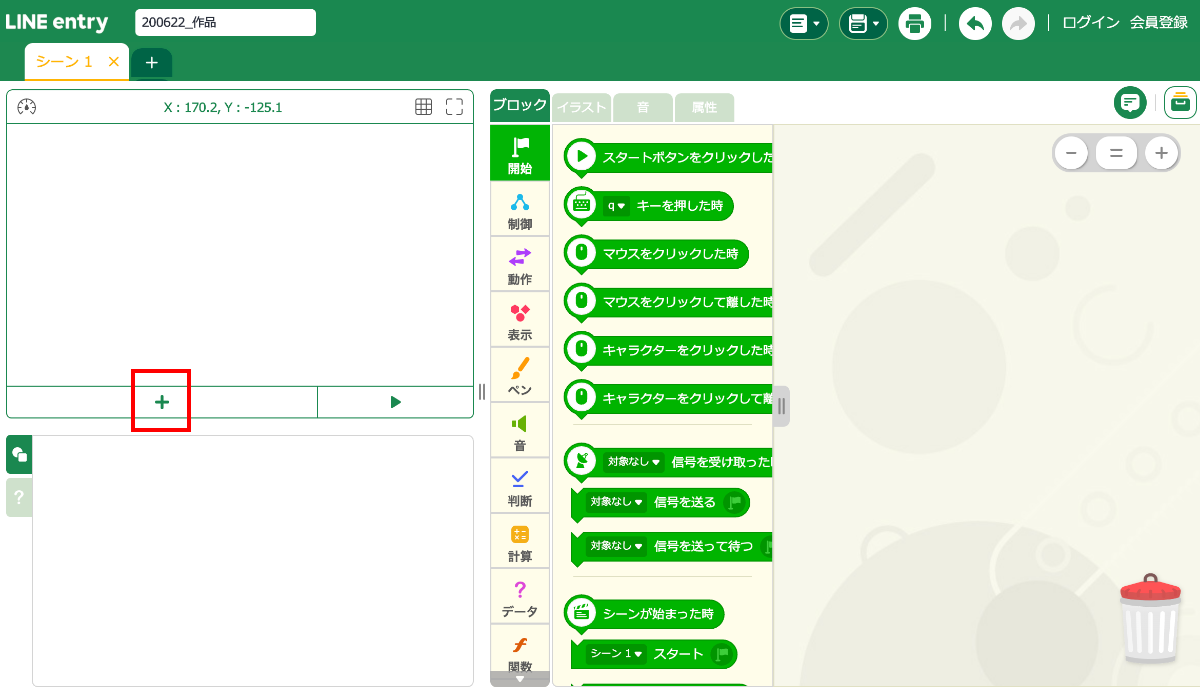1200x693 pixels.
Task: Select the 制御 block category
Action: pyautogui.click(x=520, y=209)
